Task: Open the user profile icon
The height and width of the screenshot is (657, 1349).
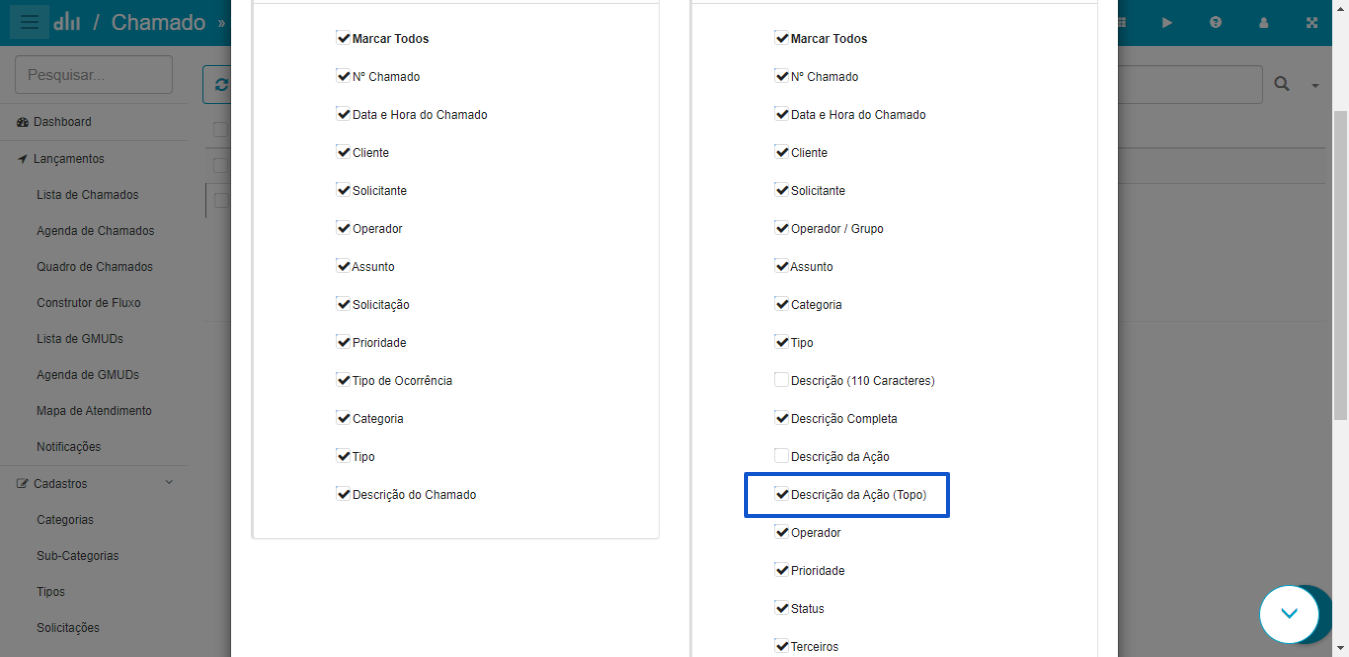Action: pos(1264,22)
